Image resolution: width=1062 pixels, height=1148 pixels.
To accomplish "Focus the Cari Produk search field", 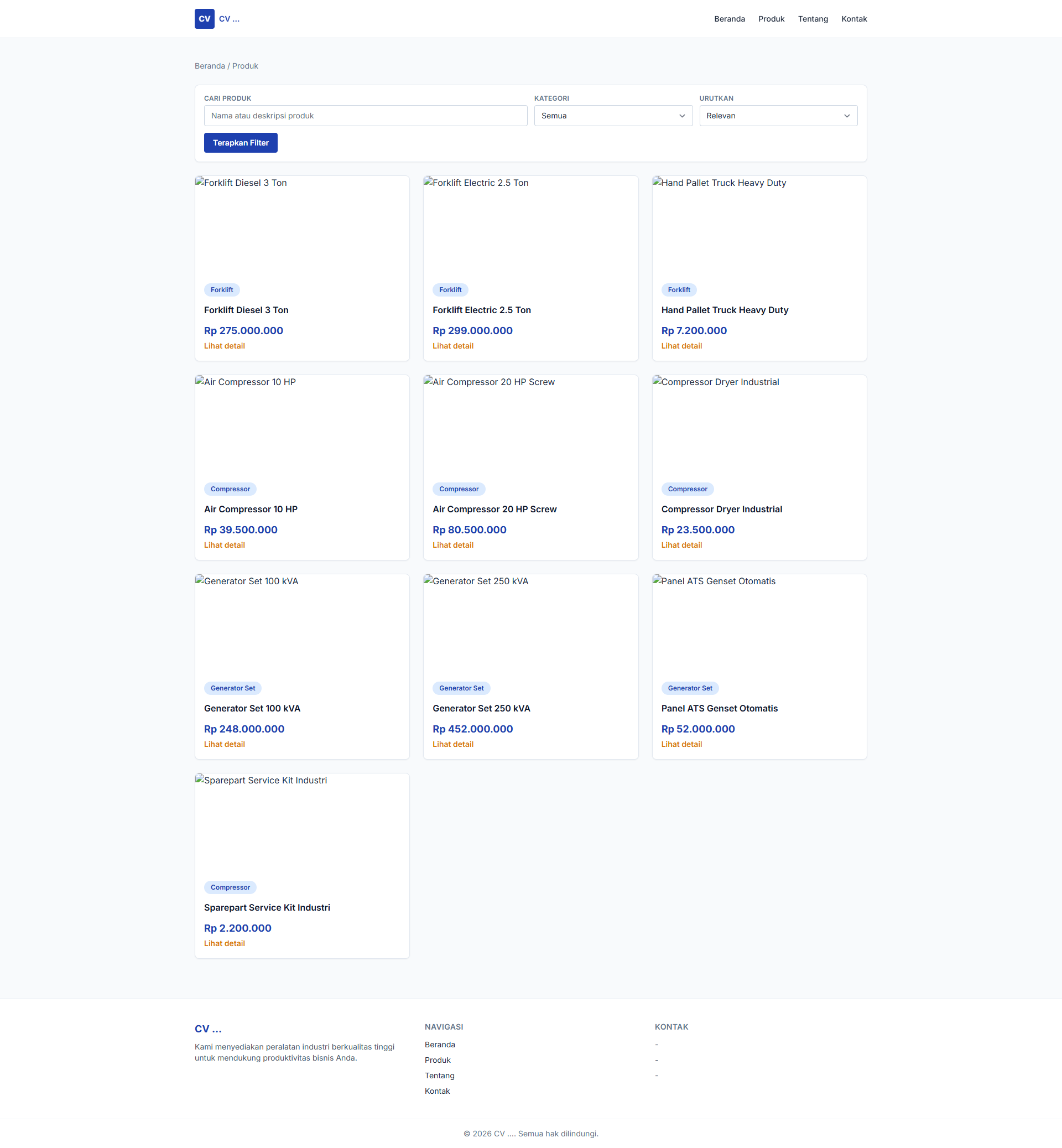I will tap(365, 116).
